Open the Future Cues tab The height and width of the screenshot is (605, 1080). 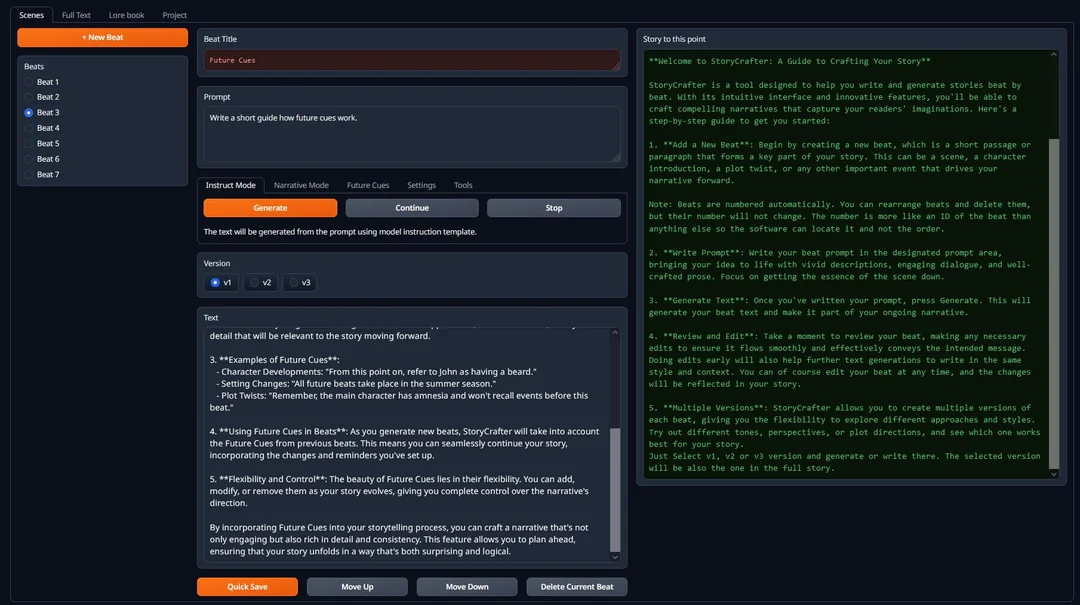coord(368,185)
